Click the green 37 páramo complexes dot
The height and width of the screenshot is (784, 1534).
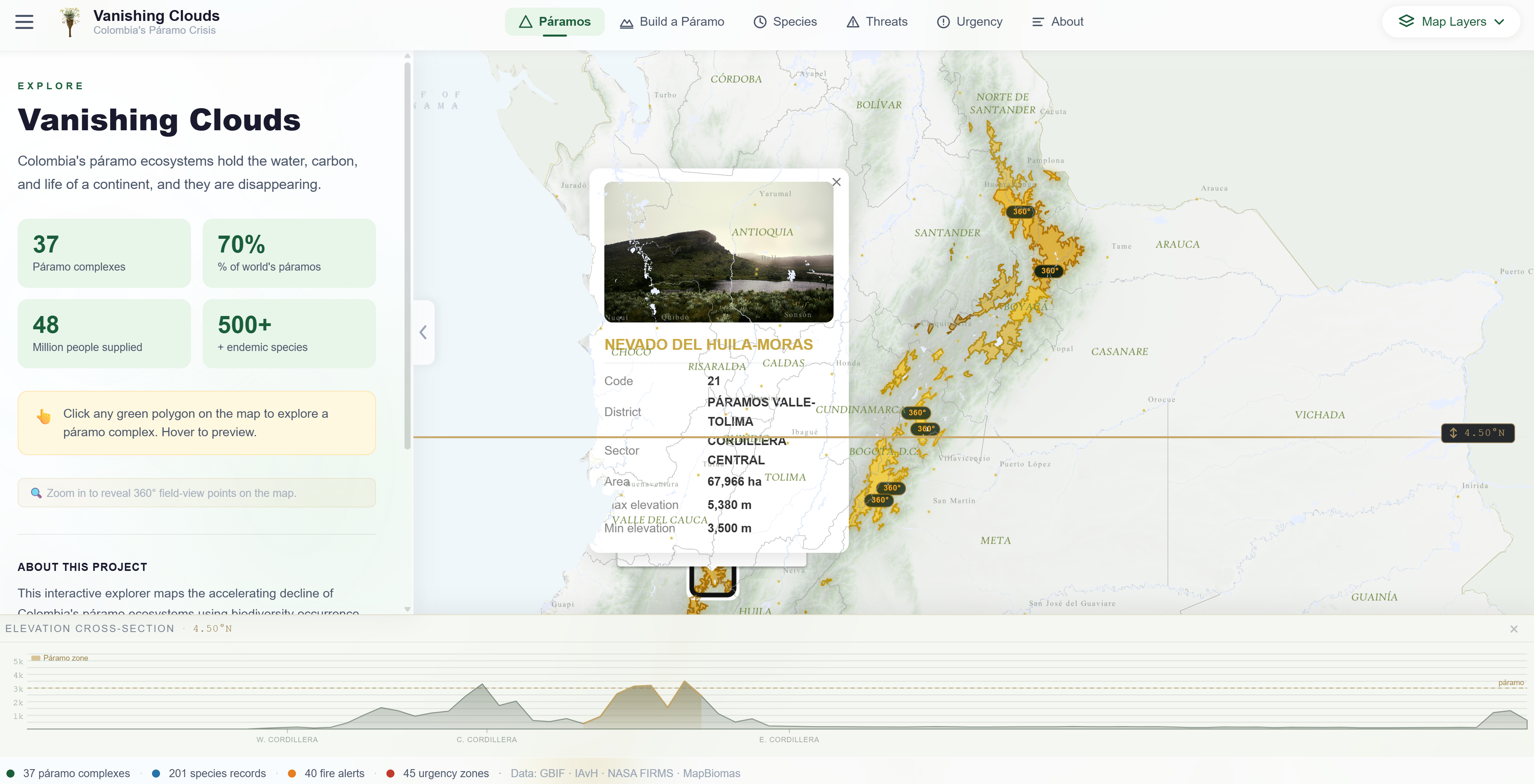(10, 773)
